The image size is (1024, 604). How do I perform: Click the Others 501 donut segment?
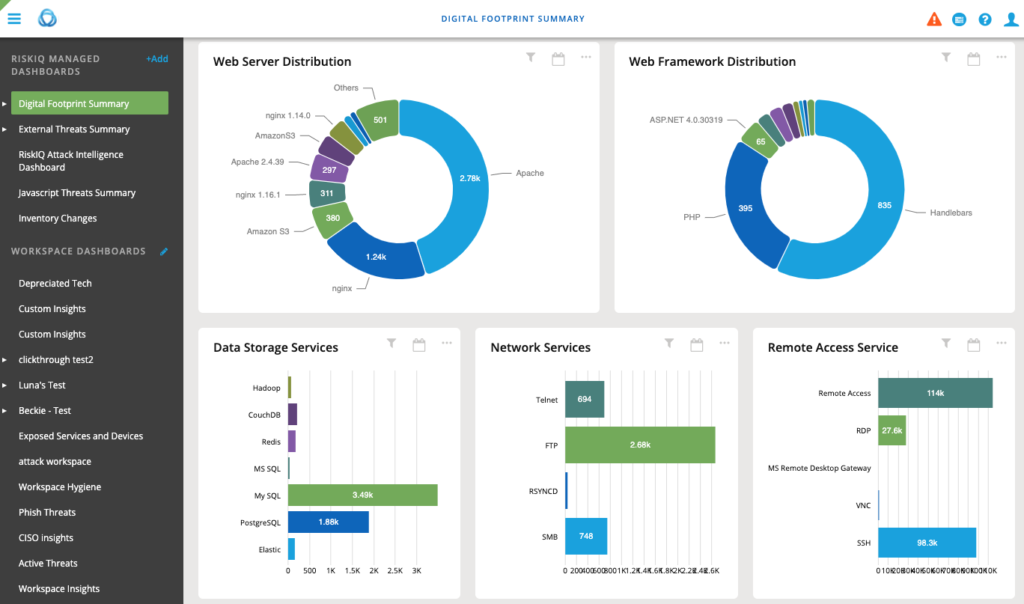pyautogui.click(x=379, y=120)
